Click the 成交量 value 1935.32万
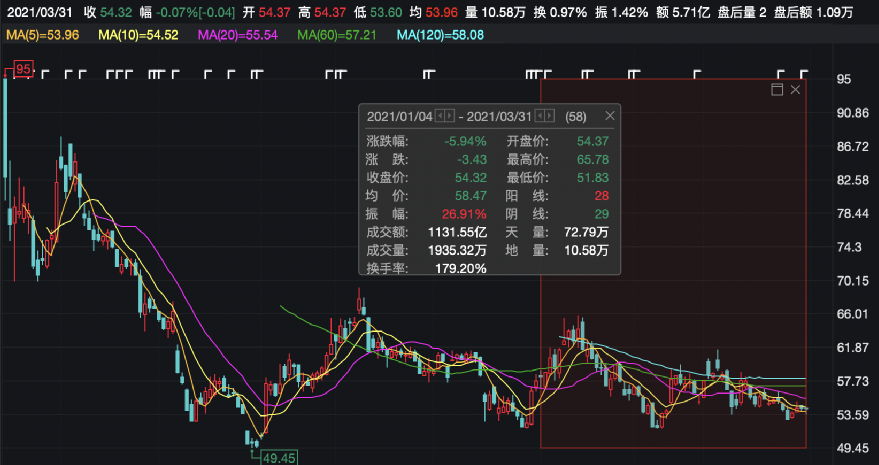879x465 pixels. tap(457, 251)
